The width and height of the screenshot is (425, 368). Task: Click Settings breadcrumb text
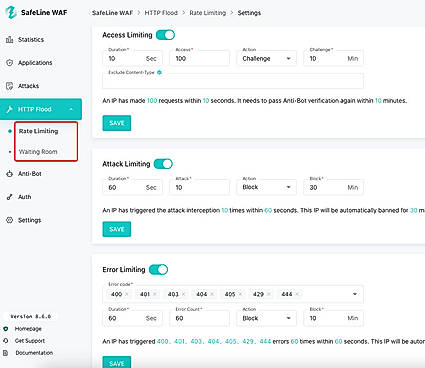249,13
